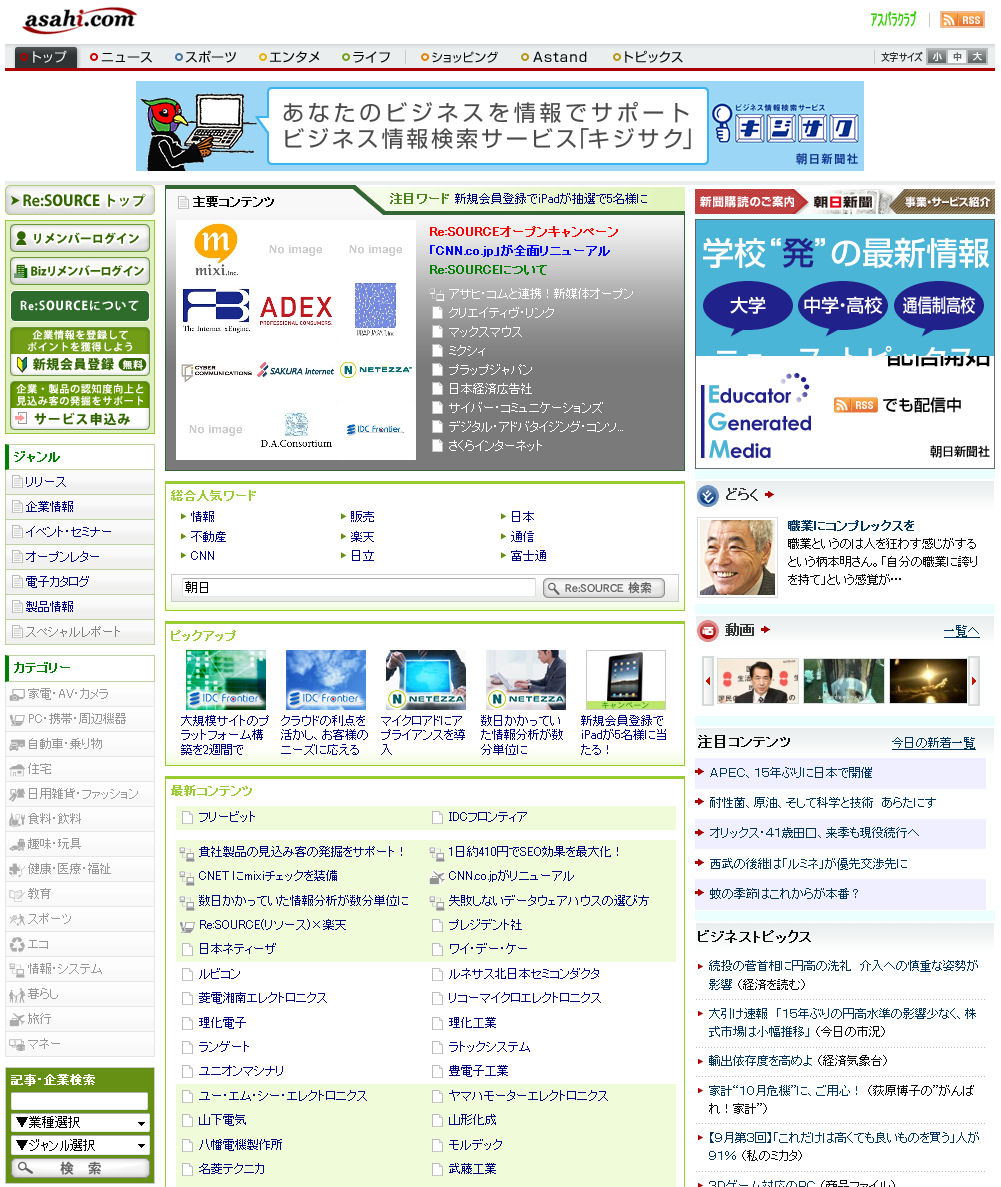Click the 動画 section icon

[x=708, y=630]
